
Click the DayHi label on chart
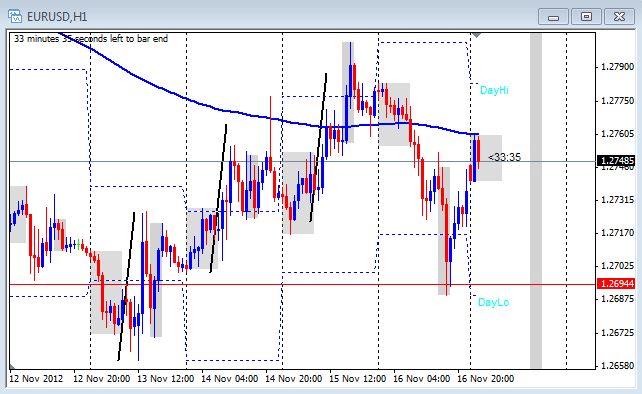coord(494,90)
